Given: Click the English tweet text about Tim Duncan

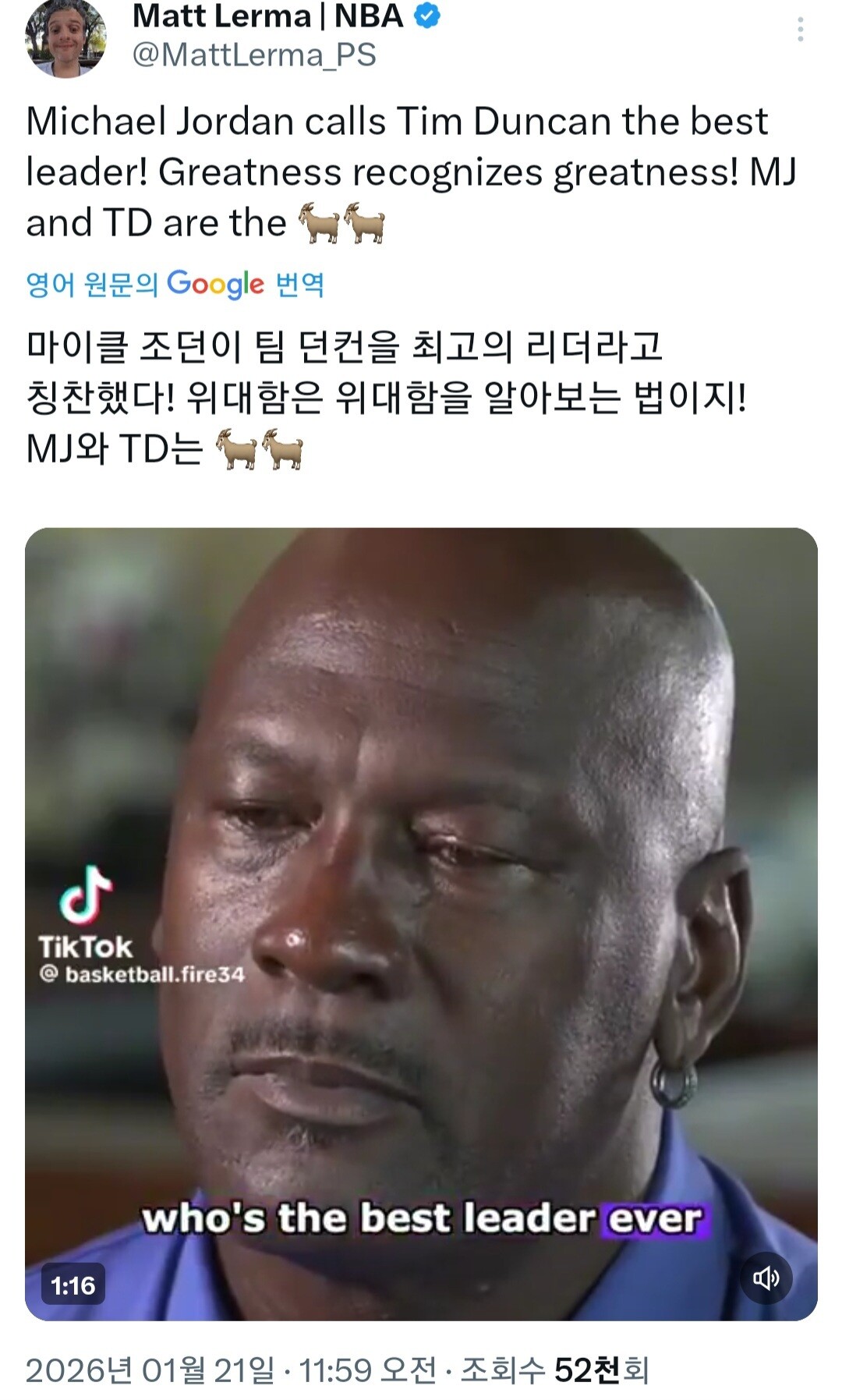Looking at the screenshot, I should click(412, 172).
